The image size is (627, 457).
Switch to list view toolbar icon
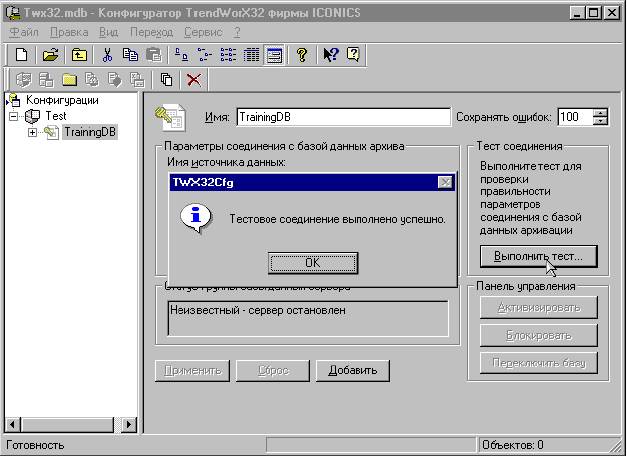[228, 55]
